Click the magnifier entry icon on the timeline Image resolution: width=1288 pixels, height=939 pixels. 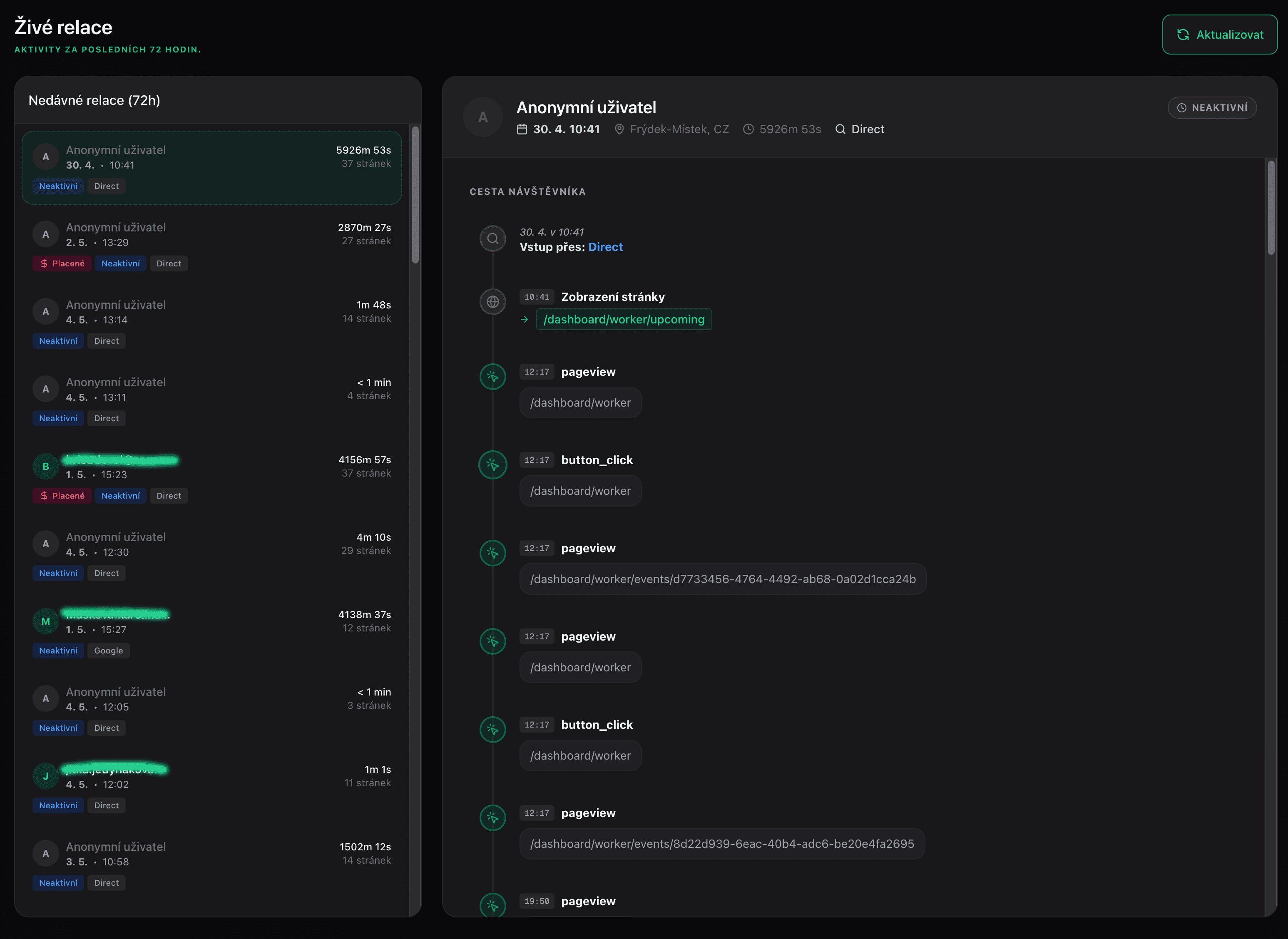[x=493, y=239]
